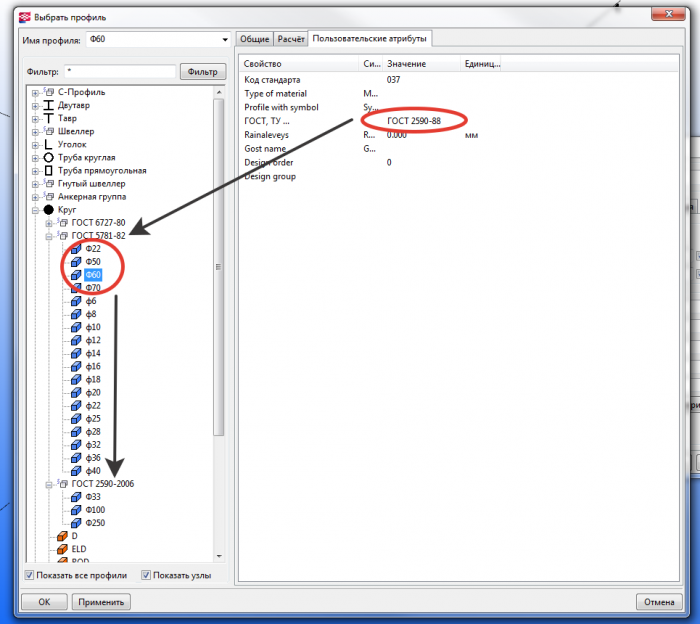Screen dimensions: 700x624
Task: Open the Имя профиля dropdown arrow
Action: click(225, 40)
